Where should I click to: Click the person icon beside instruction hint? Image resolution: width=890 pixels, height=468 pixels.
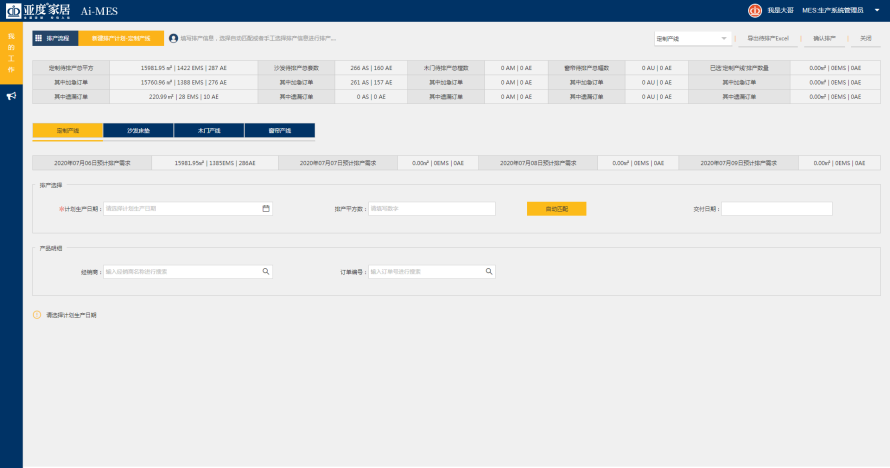174,39
